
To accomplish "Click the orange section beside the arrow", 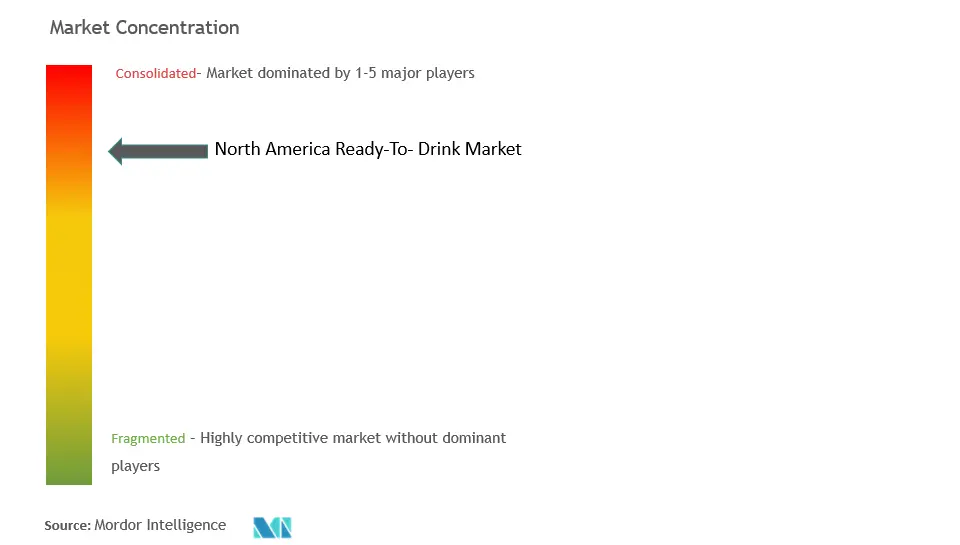I will point(69,151).
